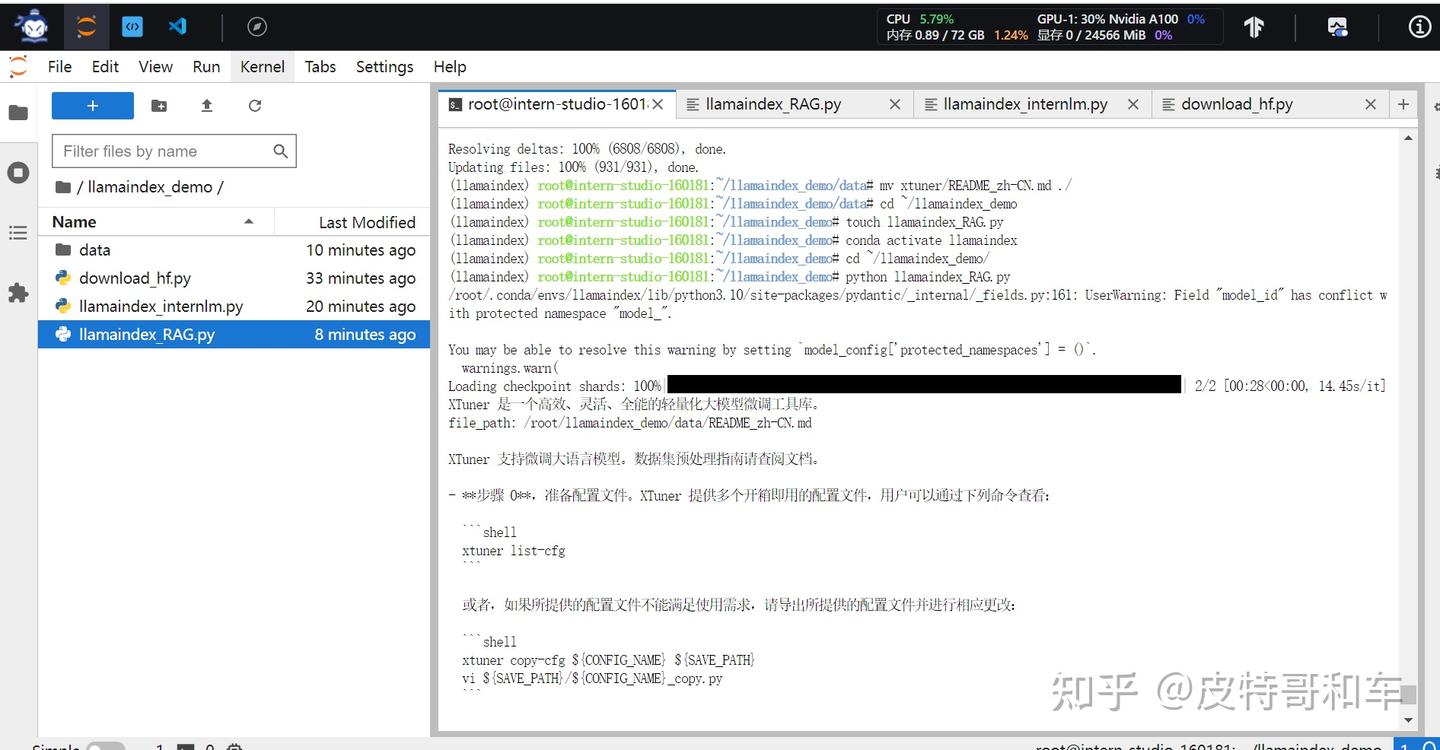The height and width of the screenshot is (750, 1440).
Task: Open the Kernel menu
Action: click(x=261, y=66)
